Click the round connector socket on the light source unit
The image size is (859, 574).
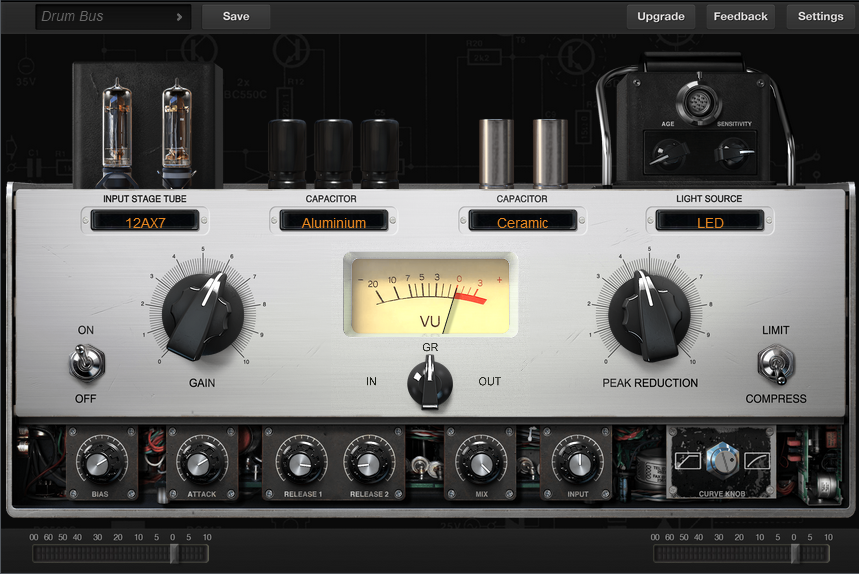click(698, 102)
